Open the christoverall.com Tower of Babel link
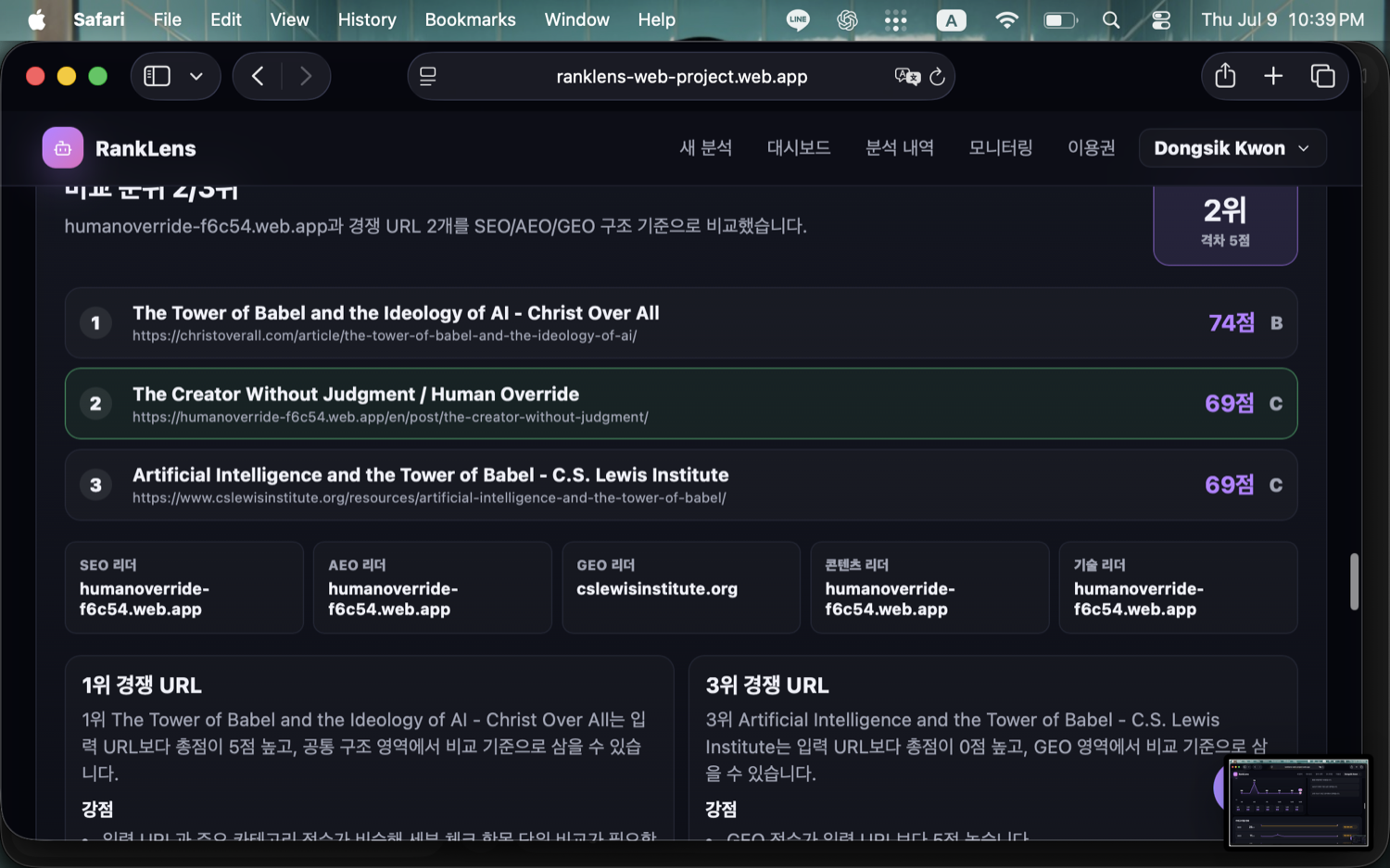This screenshot has width=1390, height=868. point(385,335)
